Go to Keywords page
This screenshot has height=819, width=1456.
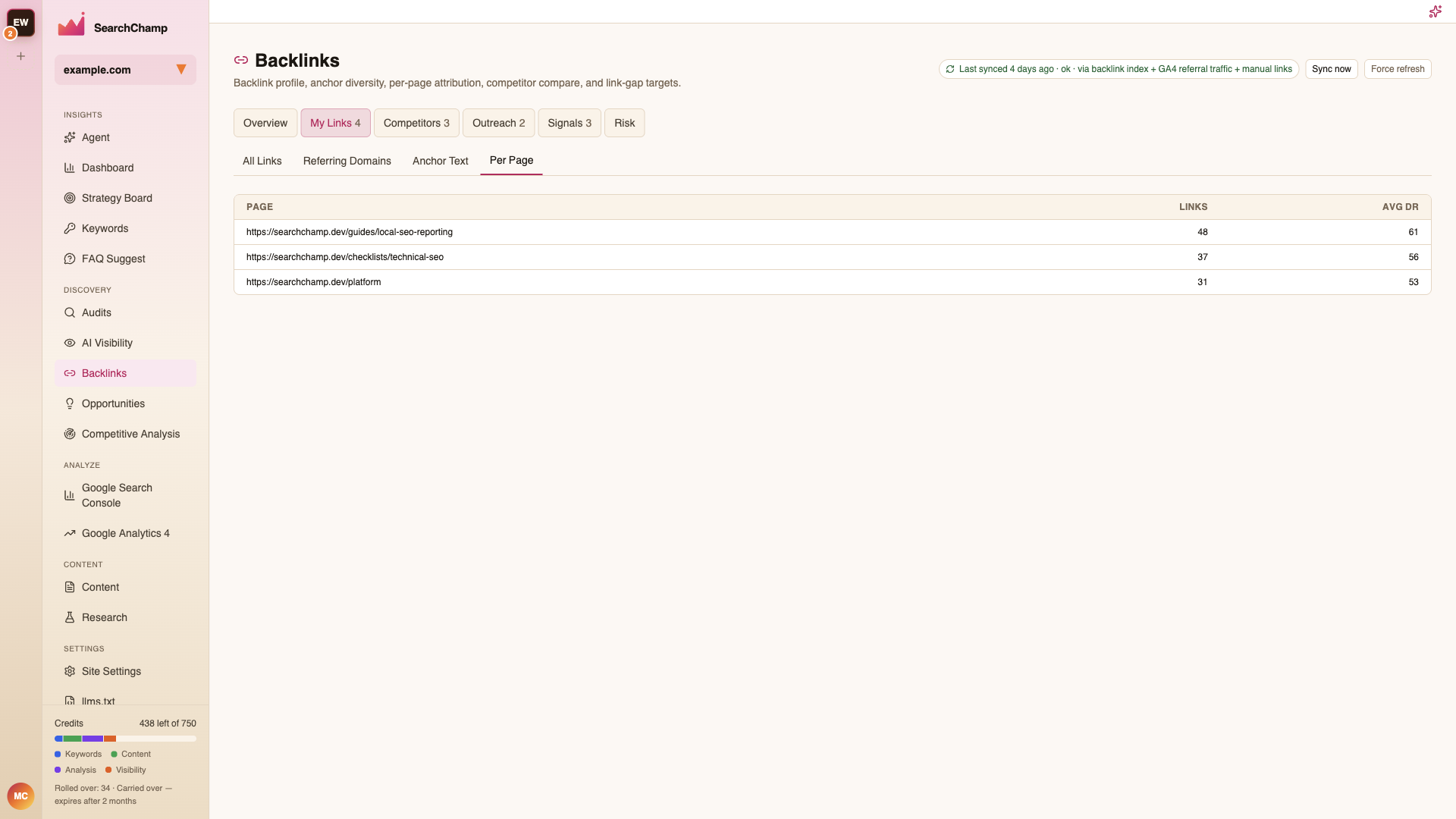[125, 228]
